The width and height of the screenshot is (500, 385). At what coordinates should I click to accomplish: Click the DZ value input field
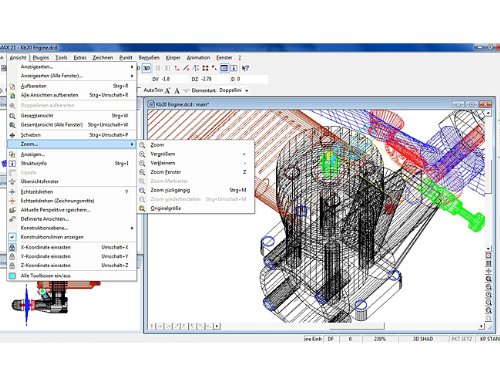(214, 79)
